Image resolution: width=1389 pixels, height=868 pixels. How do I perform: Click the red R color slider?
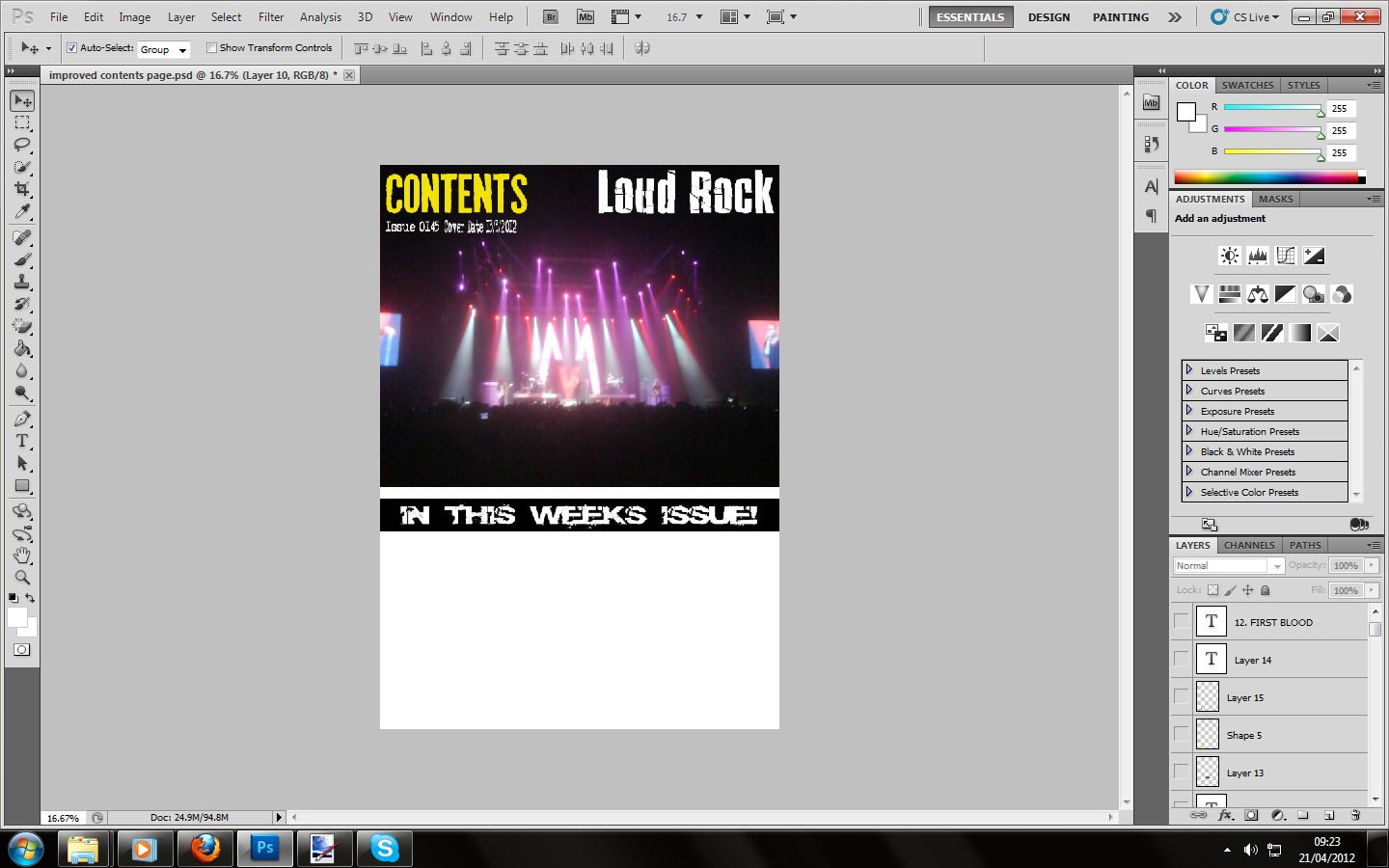[x=1272, y=108]
